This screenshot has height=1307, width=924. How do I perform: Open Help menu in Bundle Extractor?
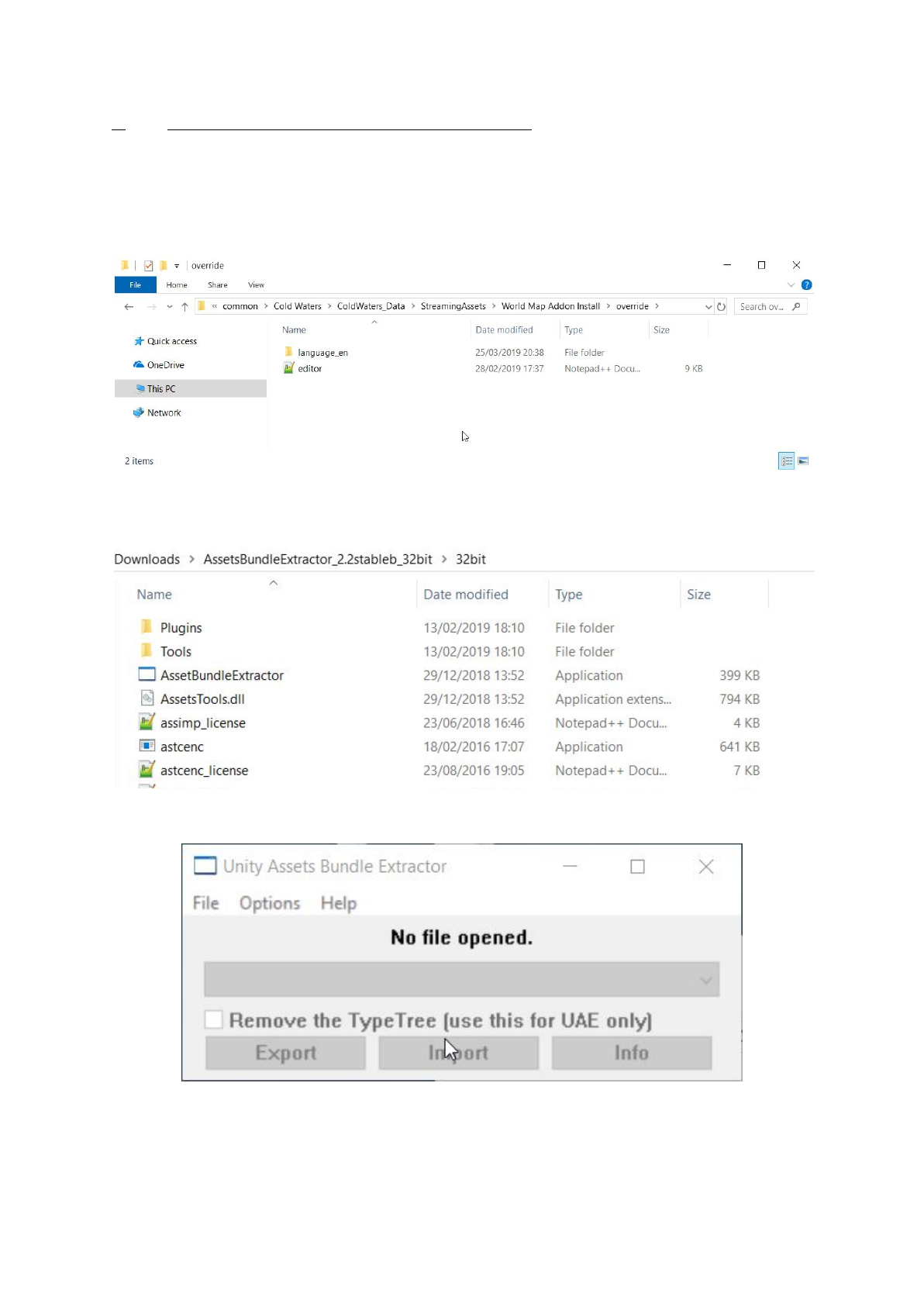(x=339, y=903)
